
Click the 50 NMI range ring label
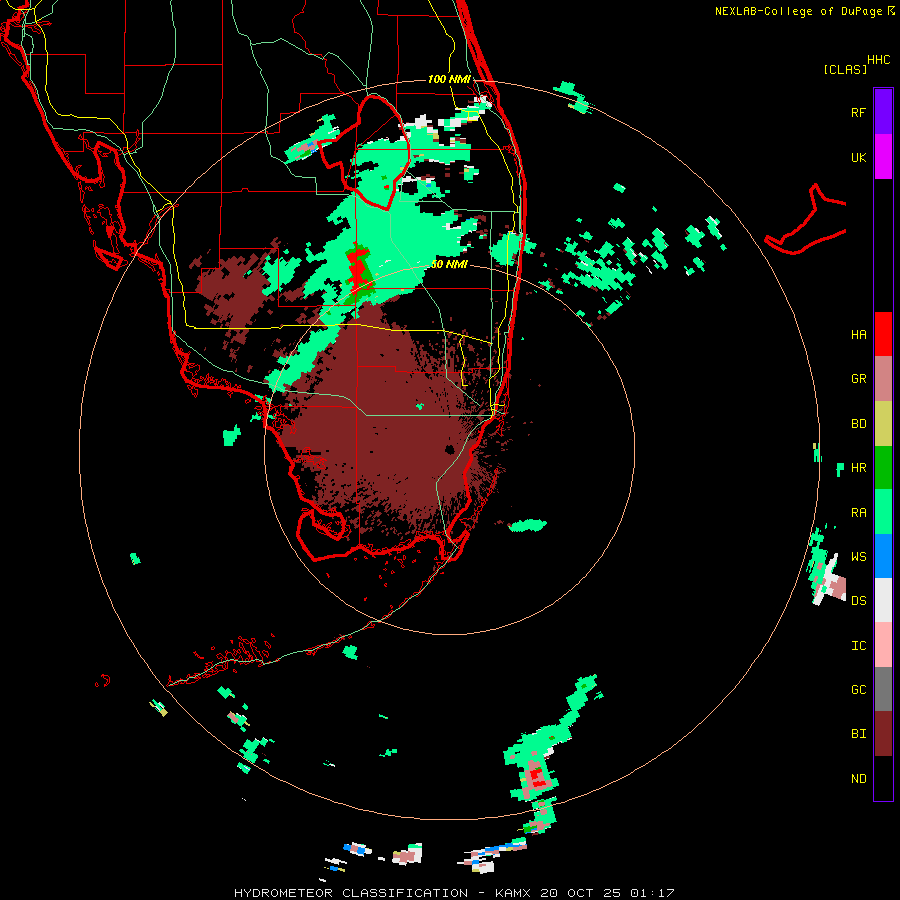(449, 265)
